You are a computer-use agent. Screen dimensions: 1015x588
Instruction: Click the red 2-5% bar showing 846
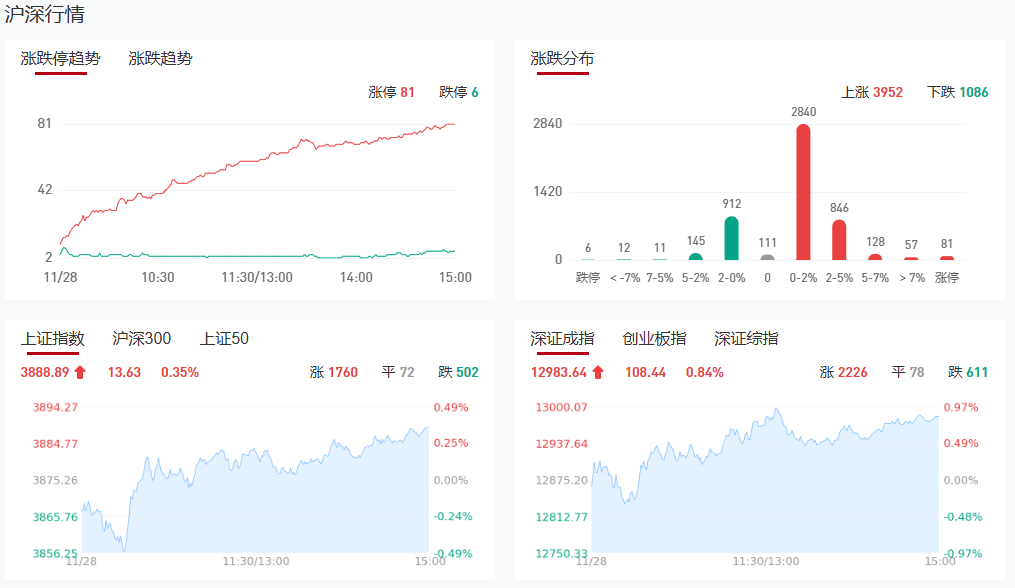click(839, 240)
